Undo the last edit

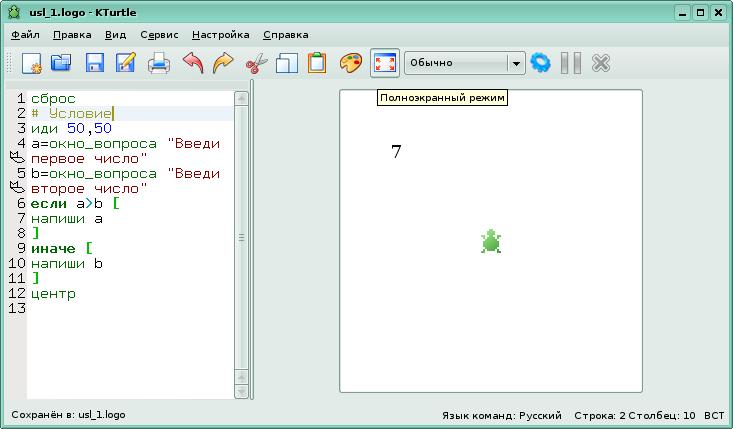point(192,63)
